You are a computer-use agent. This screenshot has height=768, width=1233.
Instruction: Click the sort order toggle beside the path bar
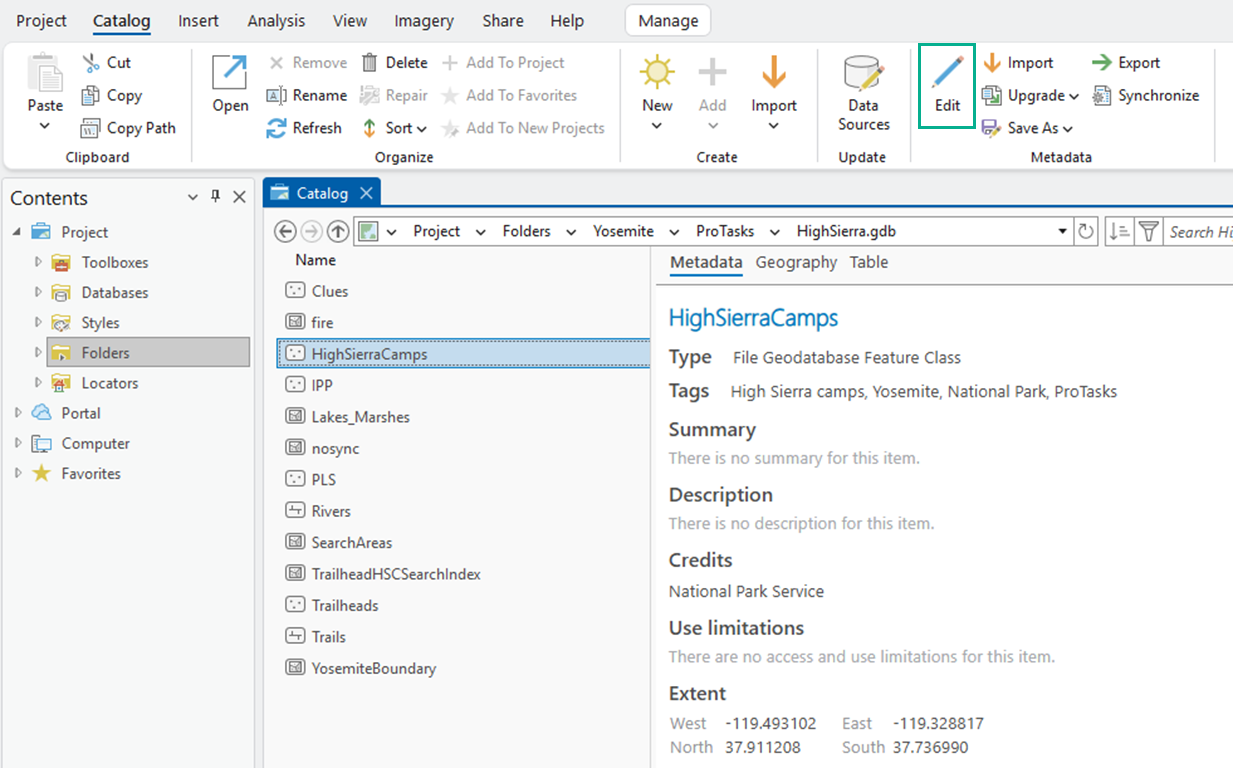click(1117, 231)
